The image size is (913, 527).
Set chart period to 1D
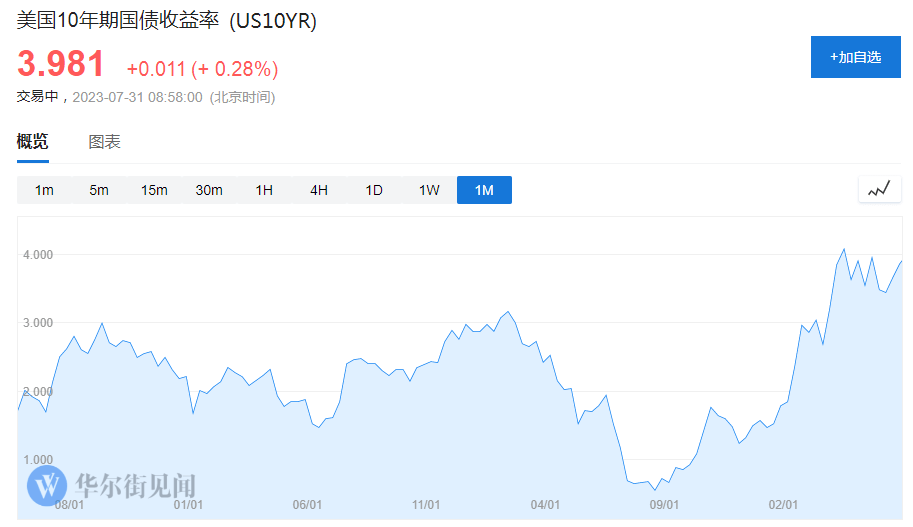click(374, 190)
